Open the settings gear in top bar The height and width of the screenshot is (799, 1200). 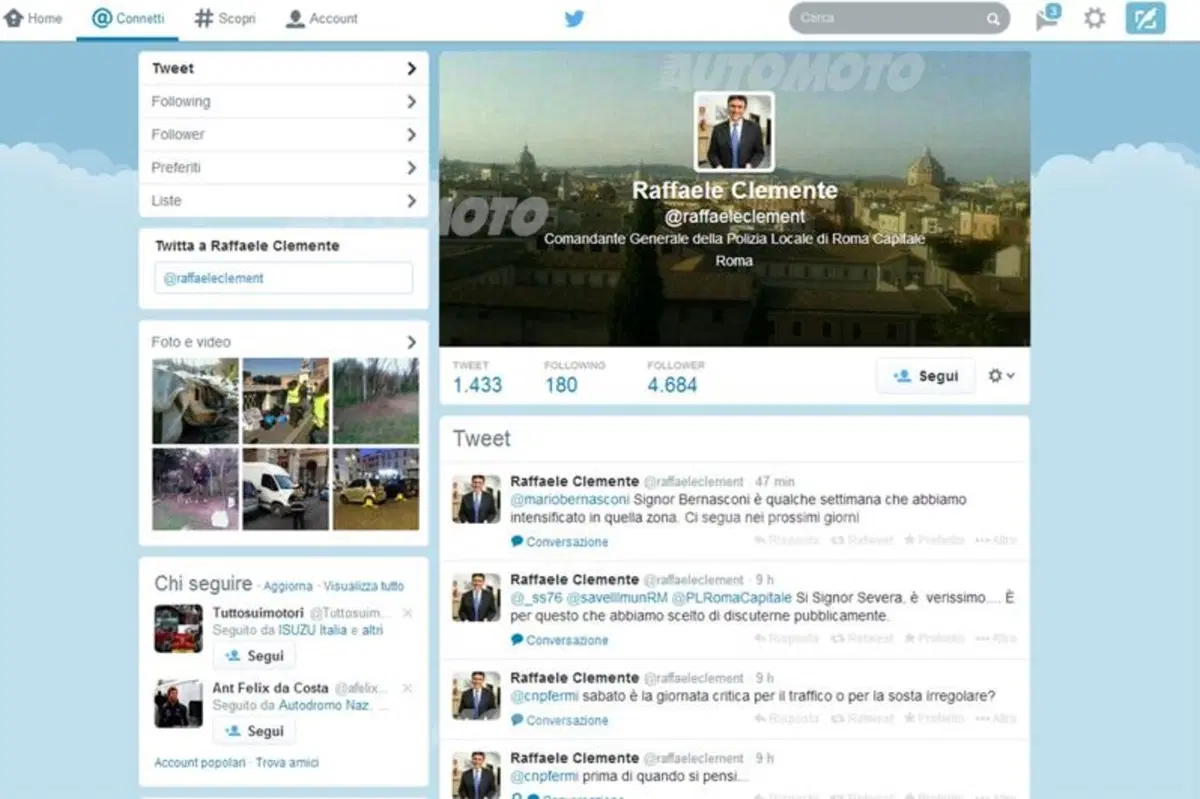[x=1095, y=18]
